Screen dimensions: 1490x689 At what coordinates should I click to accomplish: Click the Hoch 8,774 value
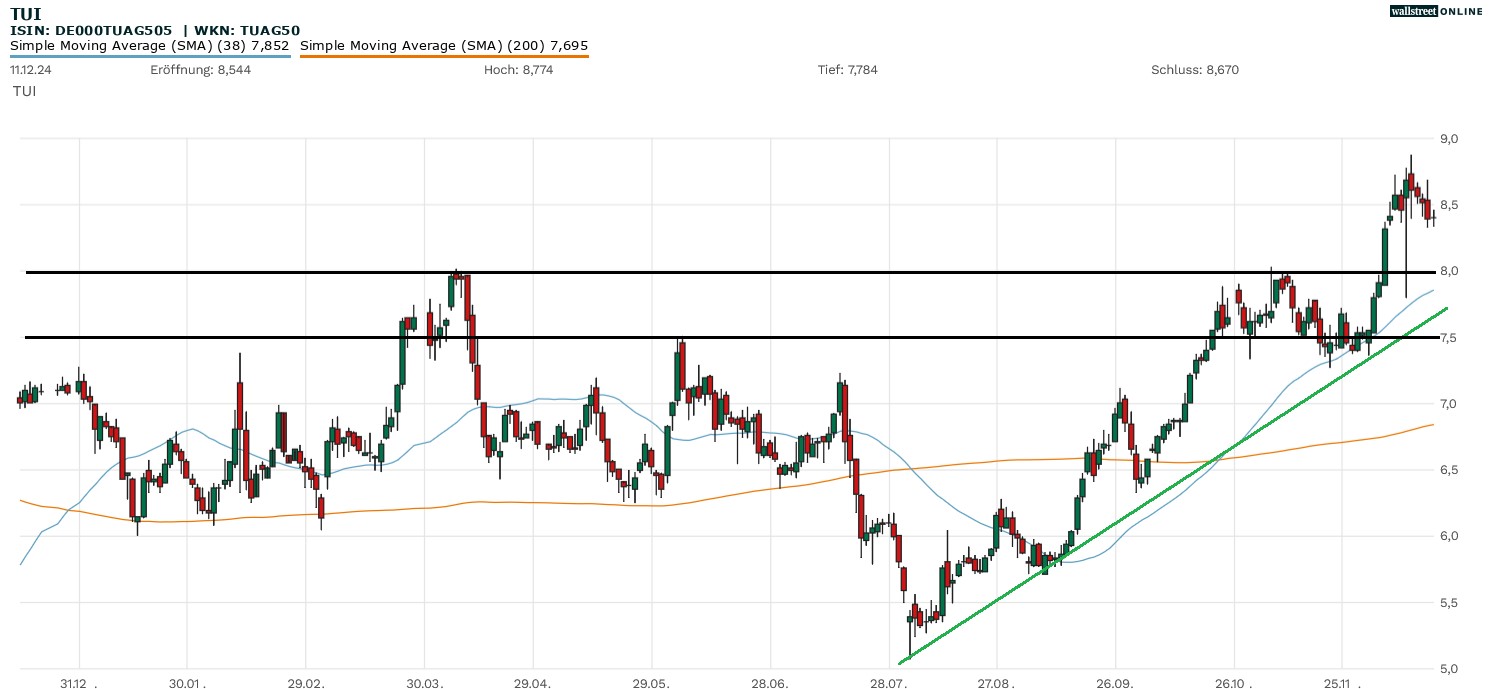(518, 70)
